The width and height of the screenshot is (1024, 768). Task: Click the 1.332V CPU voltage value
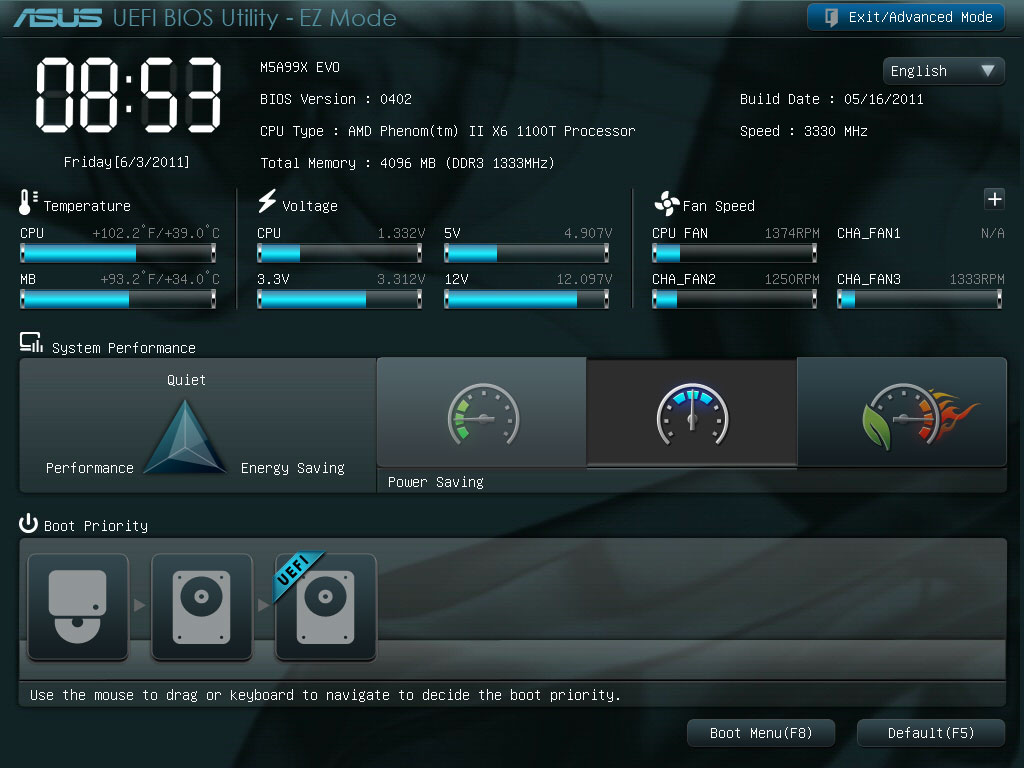tap(401, 233)
